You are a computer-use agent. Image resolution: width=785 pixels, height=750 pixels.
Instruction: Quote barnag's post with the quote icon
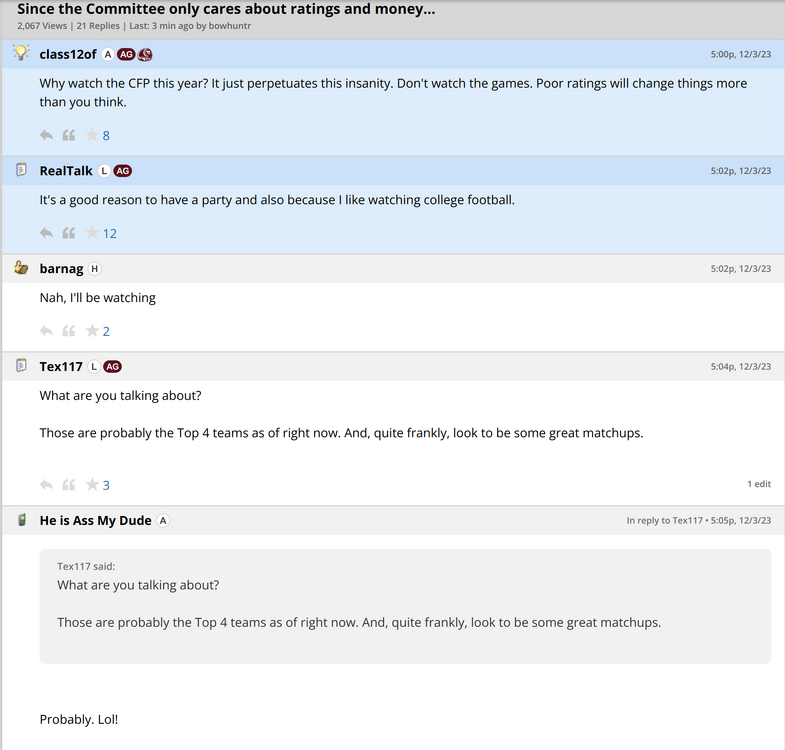coord(69,331)
